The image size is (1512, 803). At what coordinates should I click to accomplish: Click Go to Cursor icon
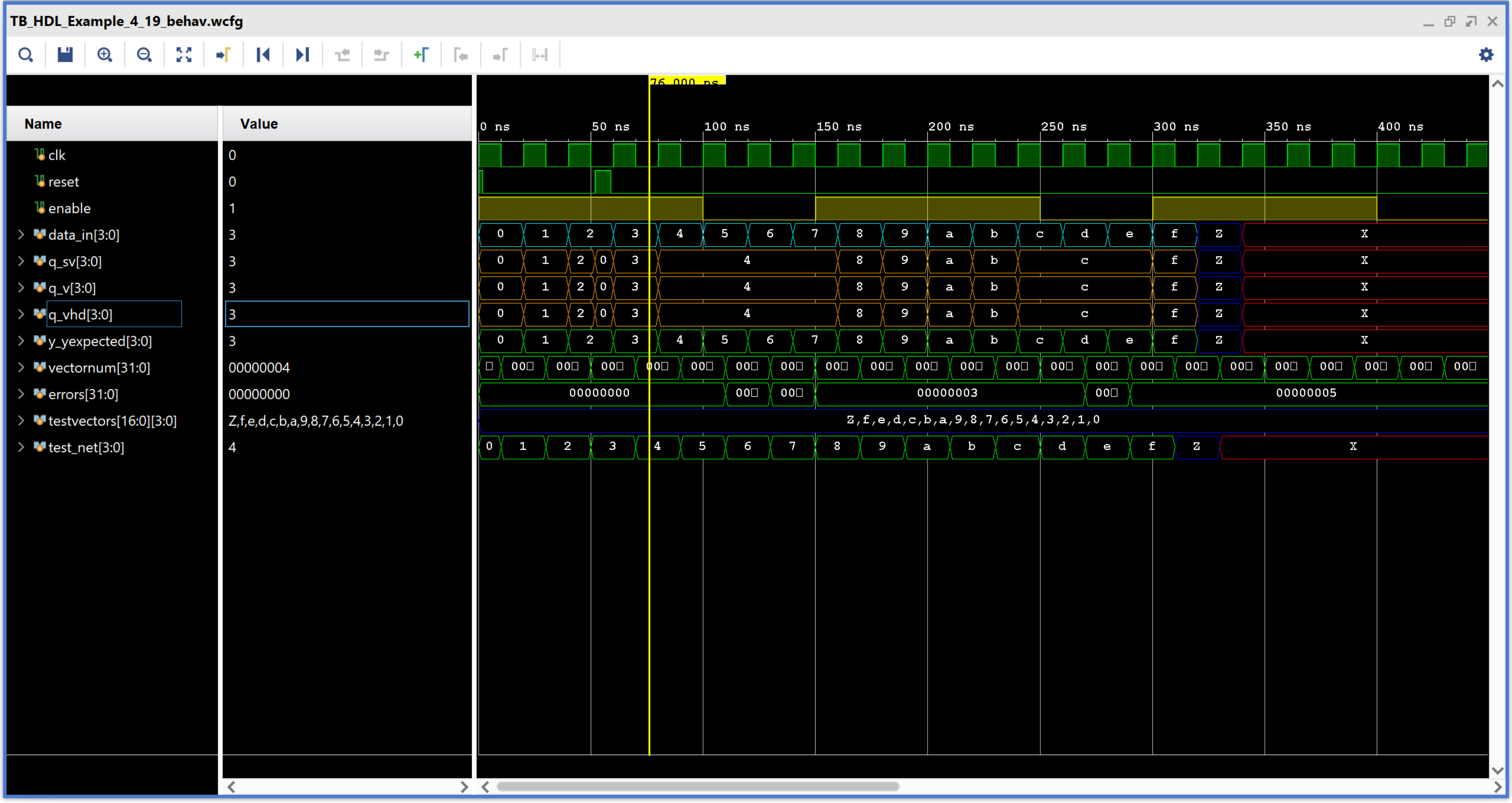223,55
